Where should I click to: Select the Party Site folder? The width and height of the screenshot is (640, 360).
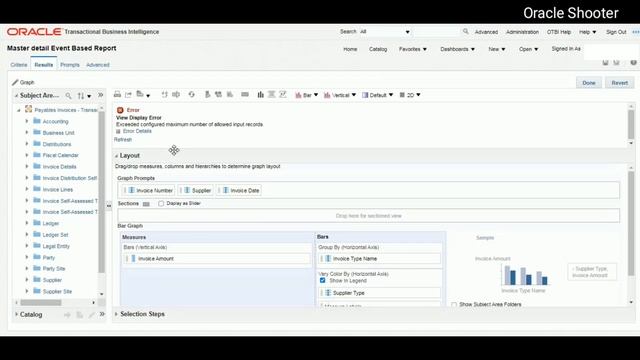pyautogui.click(x=54, y=269)
